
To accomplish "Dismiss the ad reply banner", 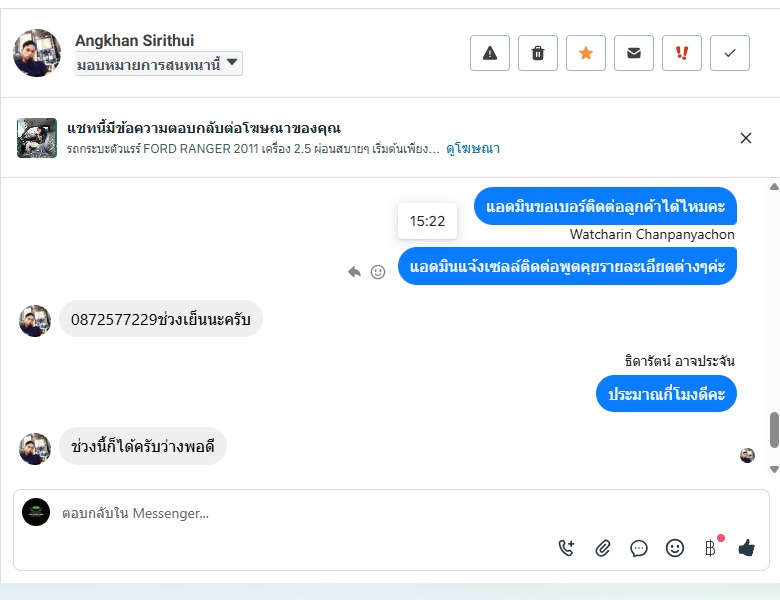I will click(x=746, y=138).
